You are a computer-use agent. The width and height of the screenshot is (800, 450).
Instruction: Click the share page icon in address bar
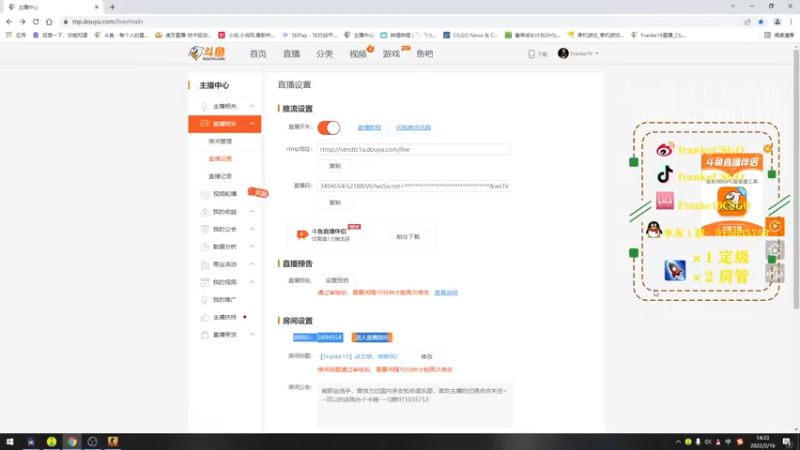(747, 22)
